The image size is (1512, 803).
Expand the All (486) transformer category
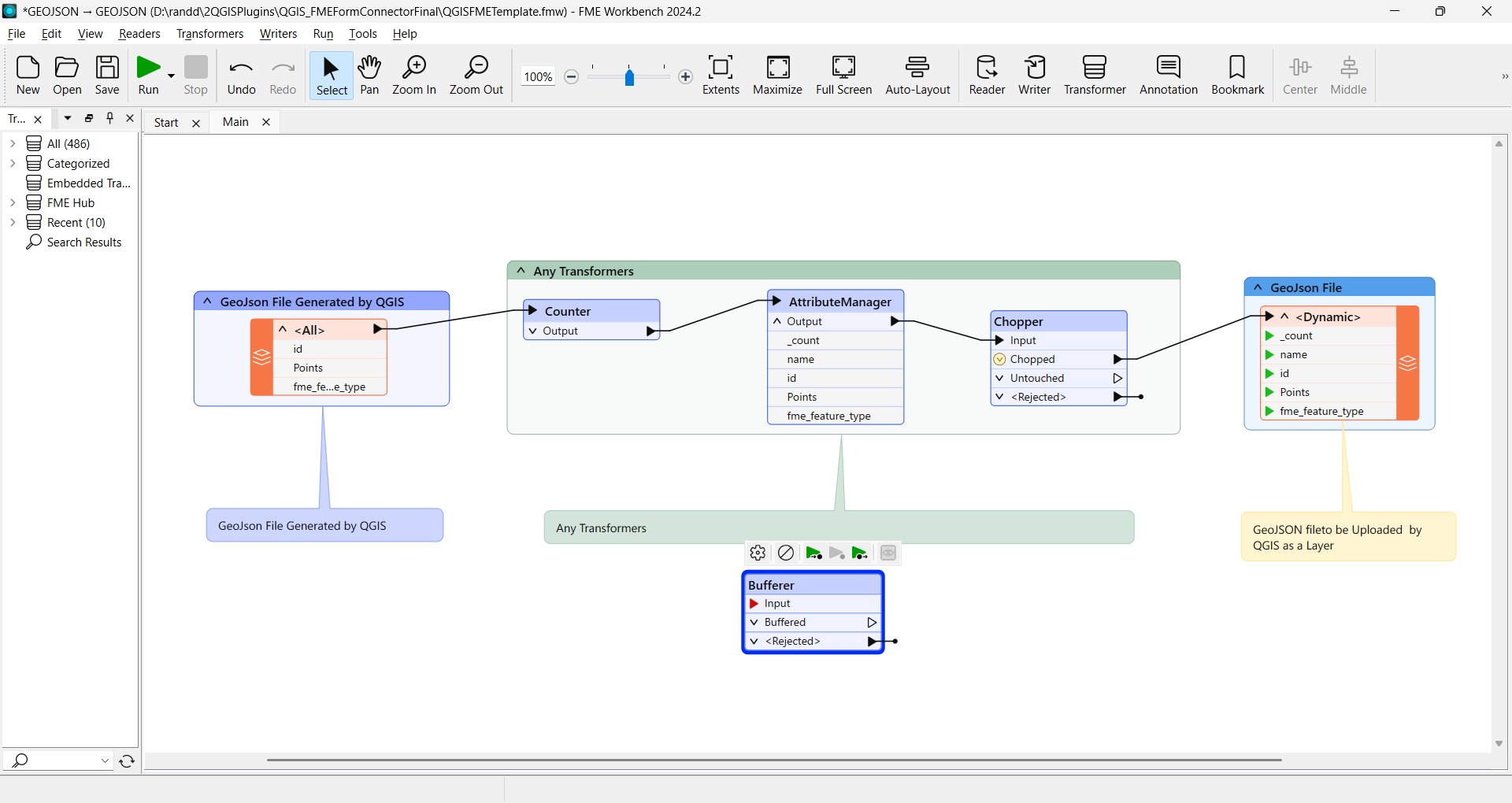pyautogui.click(x=13, y=143)
